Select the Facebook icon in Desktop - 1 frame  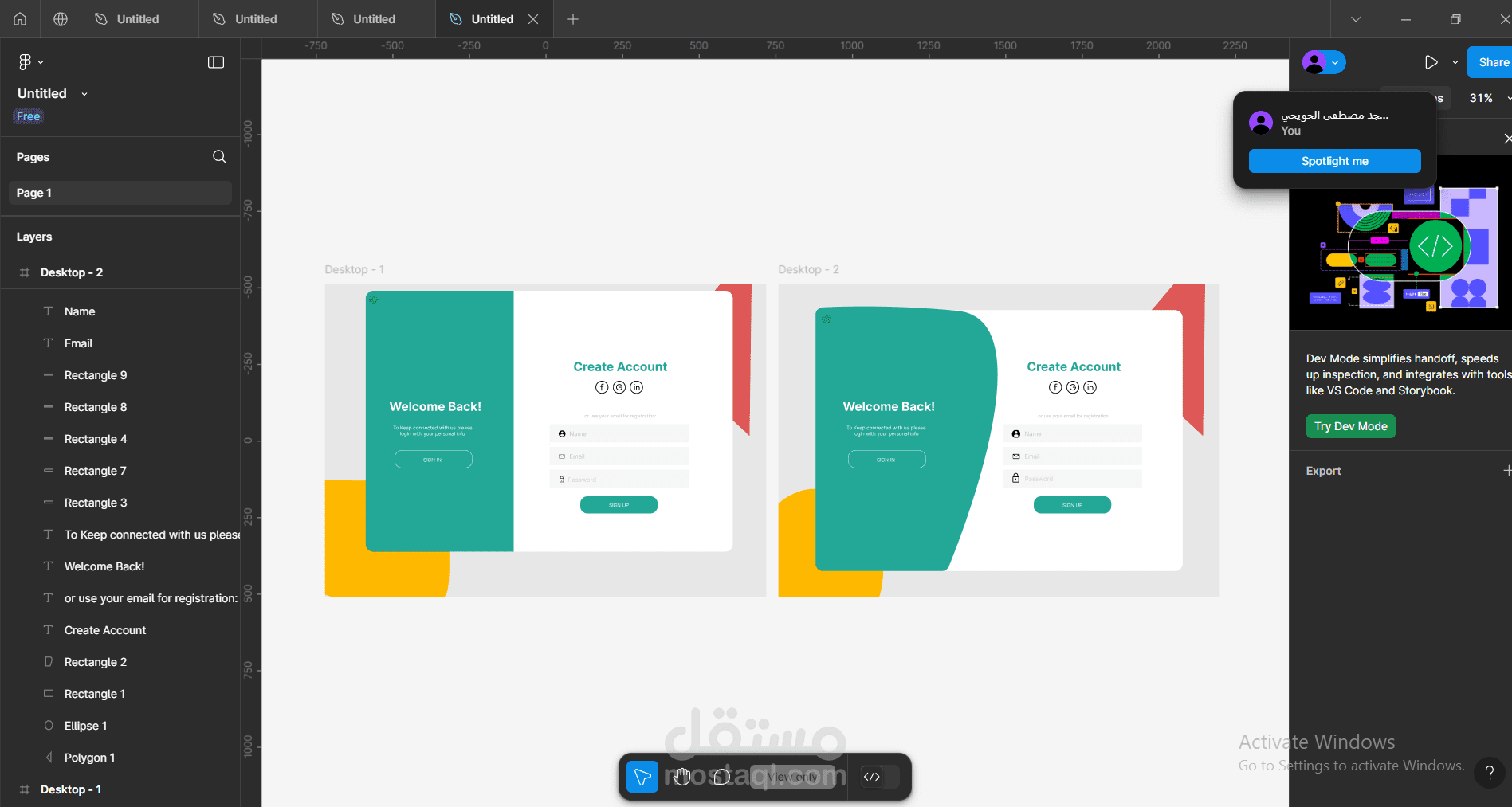coord(602,387)
